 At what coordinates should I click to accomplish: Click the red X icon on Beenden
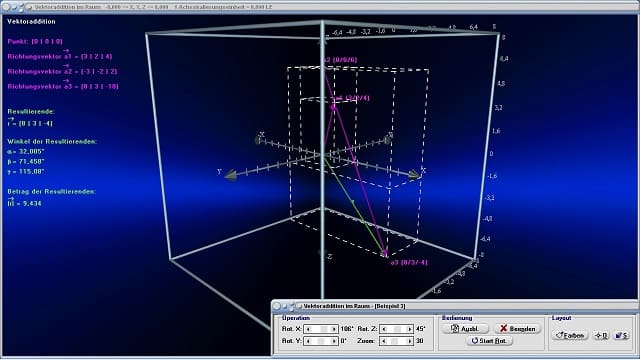point(504,329)
